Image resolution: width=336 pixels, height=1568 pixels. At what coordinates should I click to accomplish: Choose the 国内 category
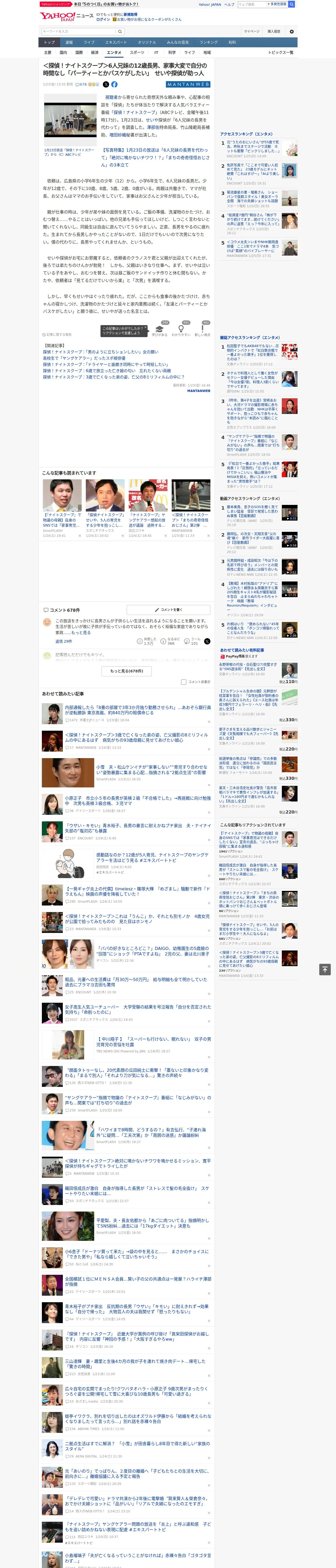pos(63,52)
